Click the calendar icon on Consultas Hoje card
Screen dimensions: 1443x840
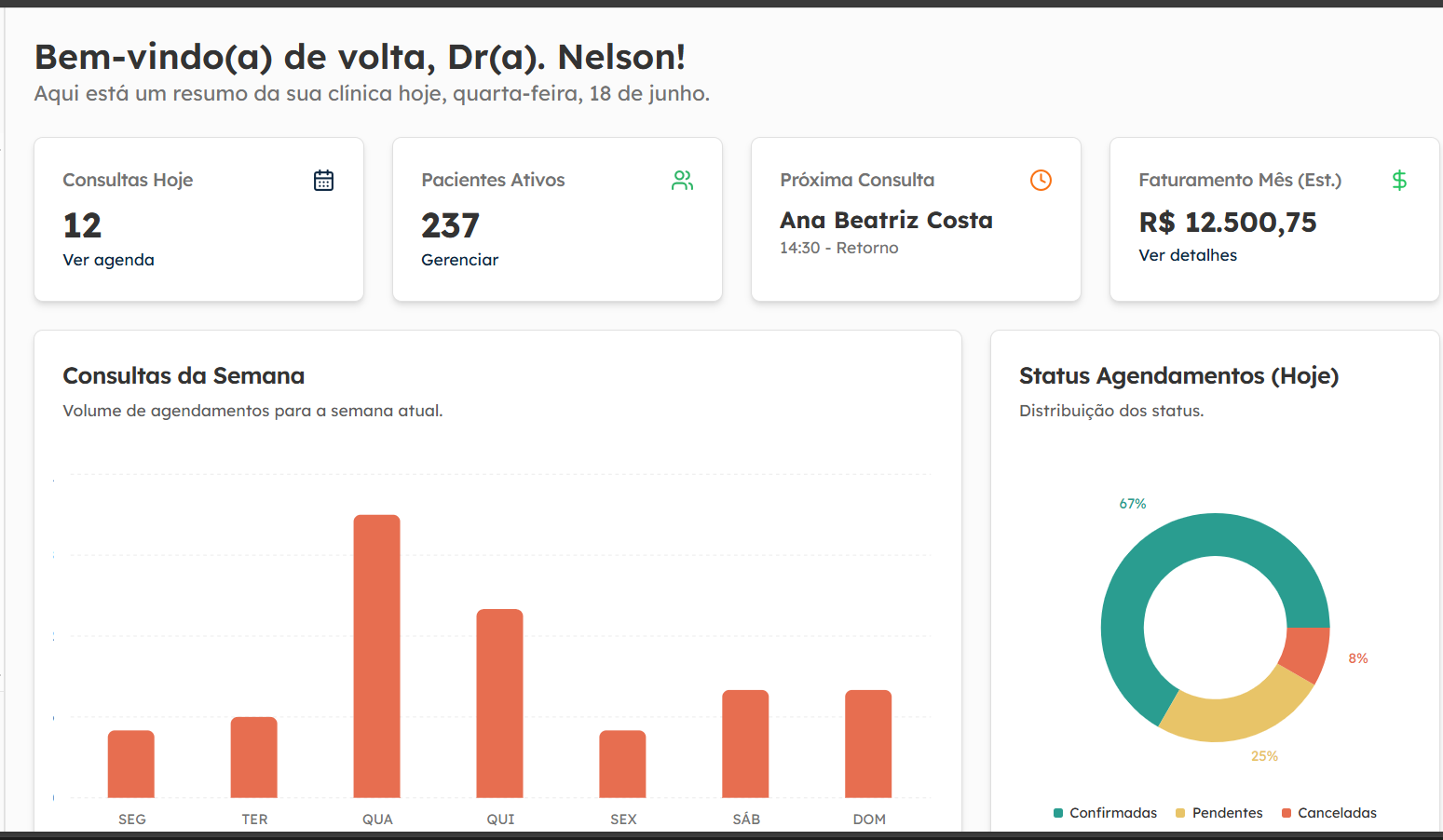[x=323, y=180]
